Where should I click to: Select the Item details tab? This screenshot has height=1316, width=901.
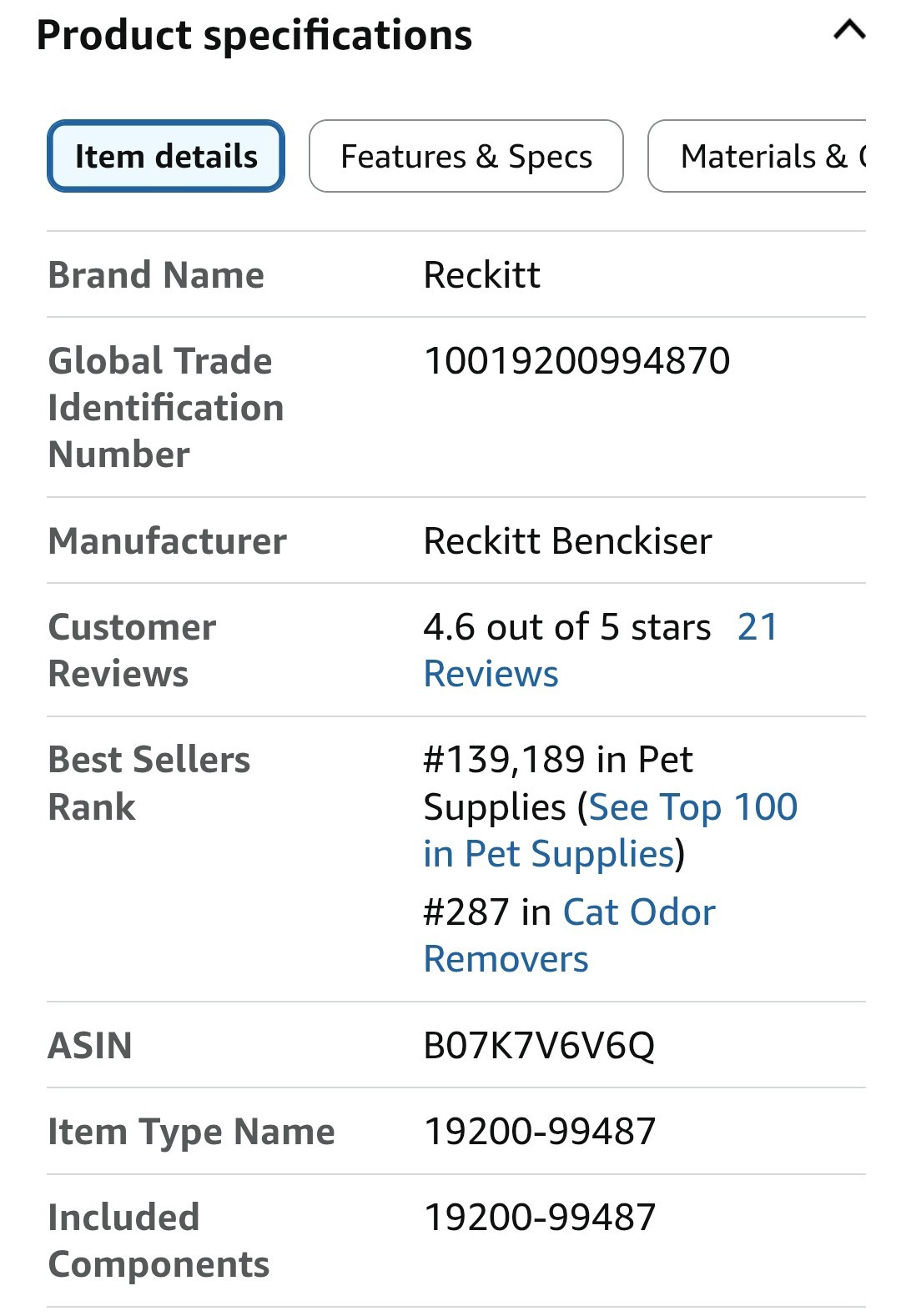coord(166,156)
